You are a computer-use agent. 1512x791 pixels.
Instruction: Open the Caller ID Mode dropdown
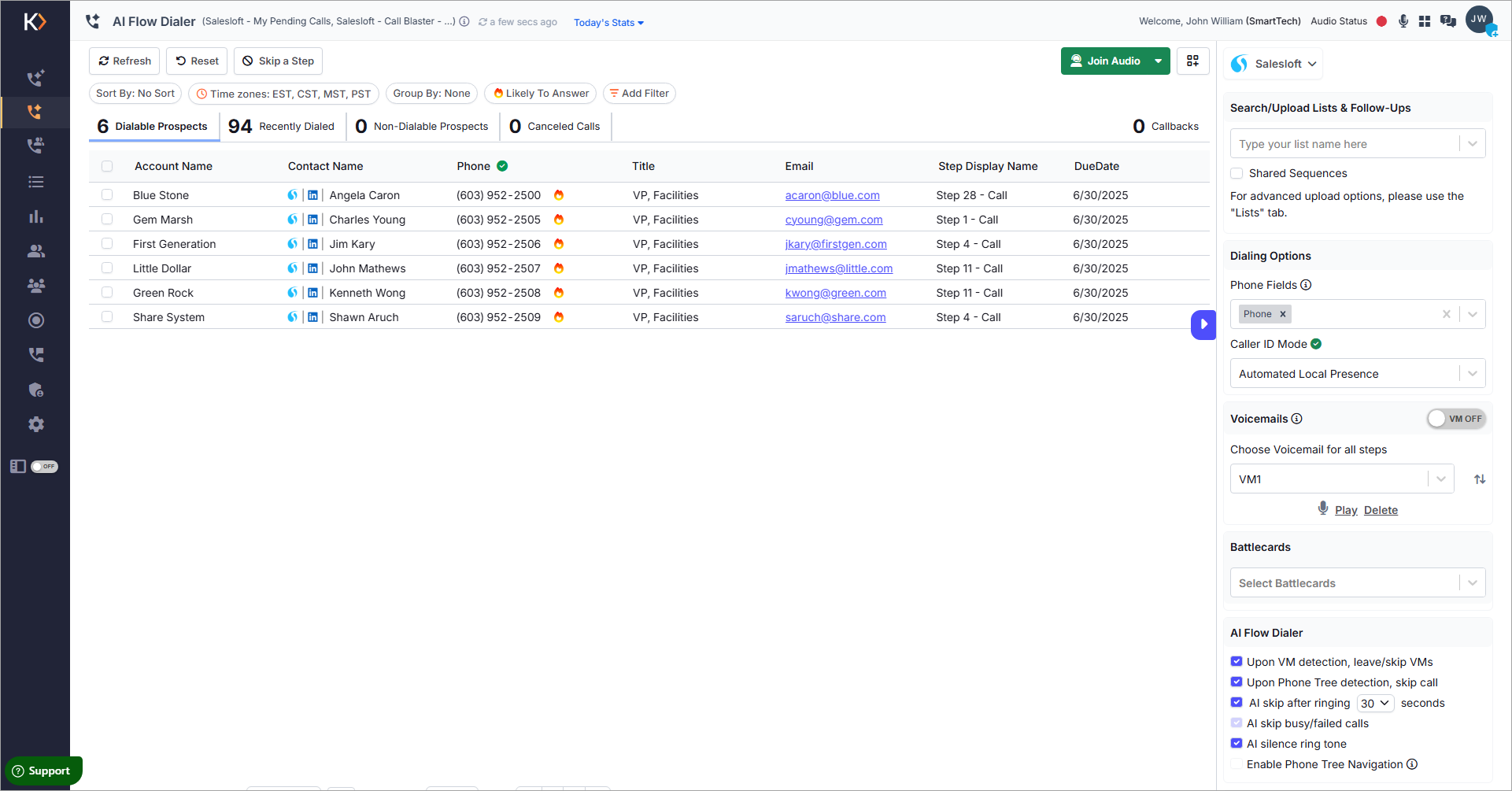coord(1358,374)
